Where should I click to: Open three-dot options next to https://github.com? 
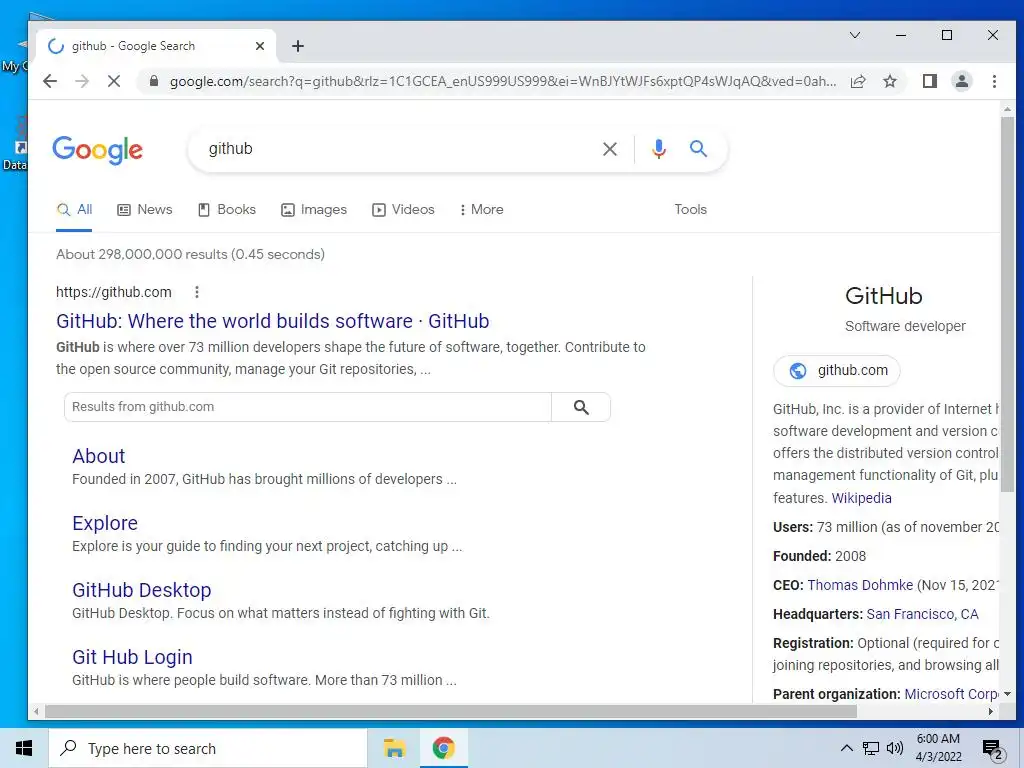197,292
